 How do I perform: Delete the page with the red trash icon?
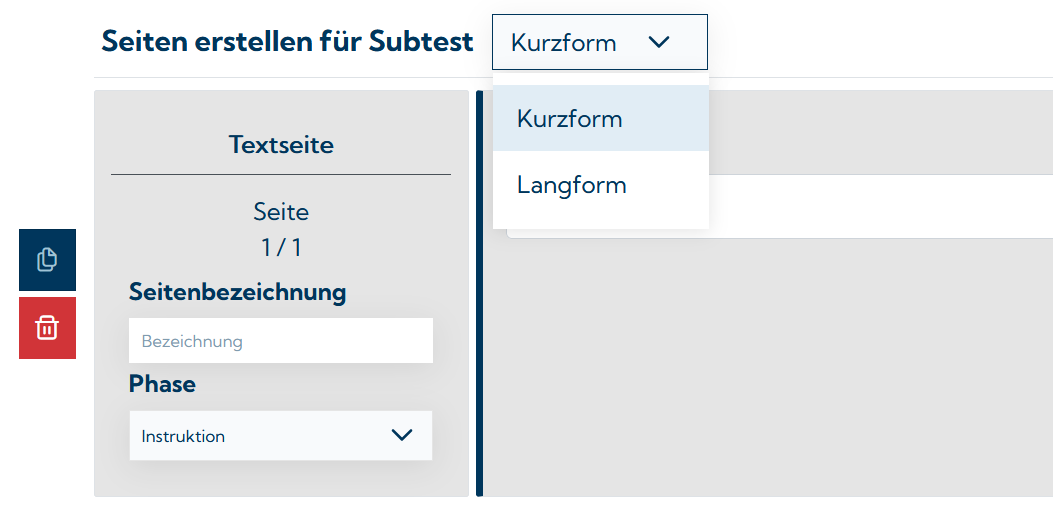pyautogui.click(x=47, y=328)
